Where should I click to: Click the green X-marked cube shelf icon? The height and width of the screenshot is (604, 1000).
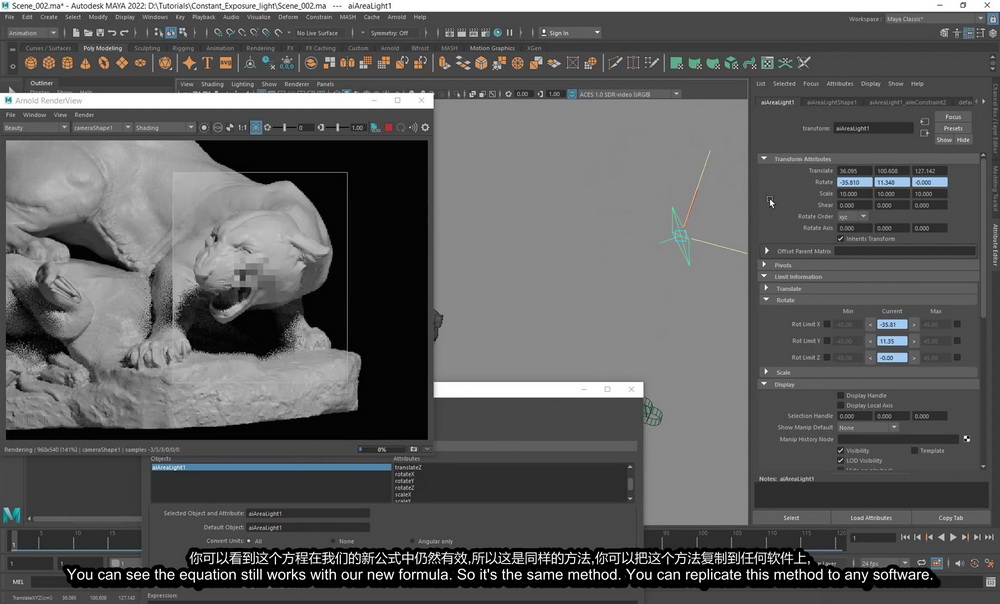tap(731, 63)
